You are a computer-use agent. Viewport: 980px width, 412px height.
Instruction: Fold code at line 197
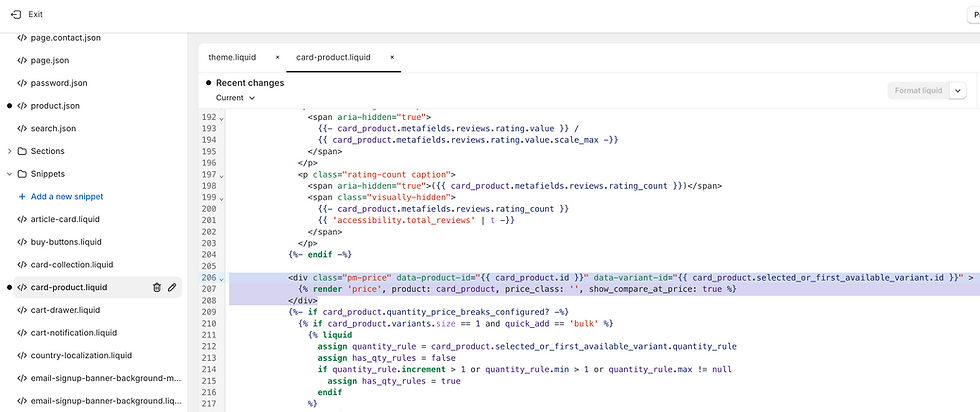click(221, 175)
